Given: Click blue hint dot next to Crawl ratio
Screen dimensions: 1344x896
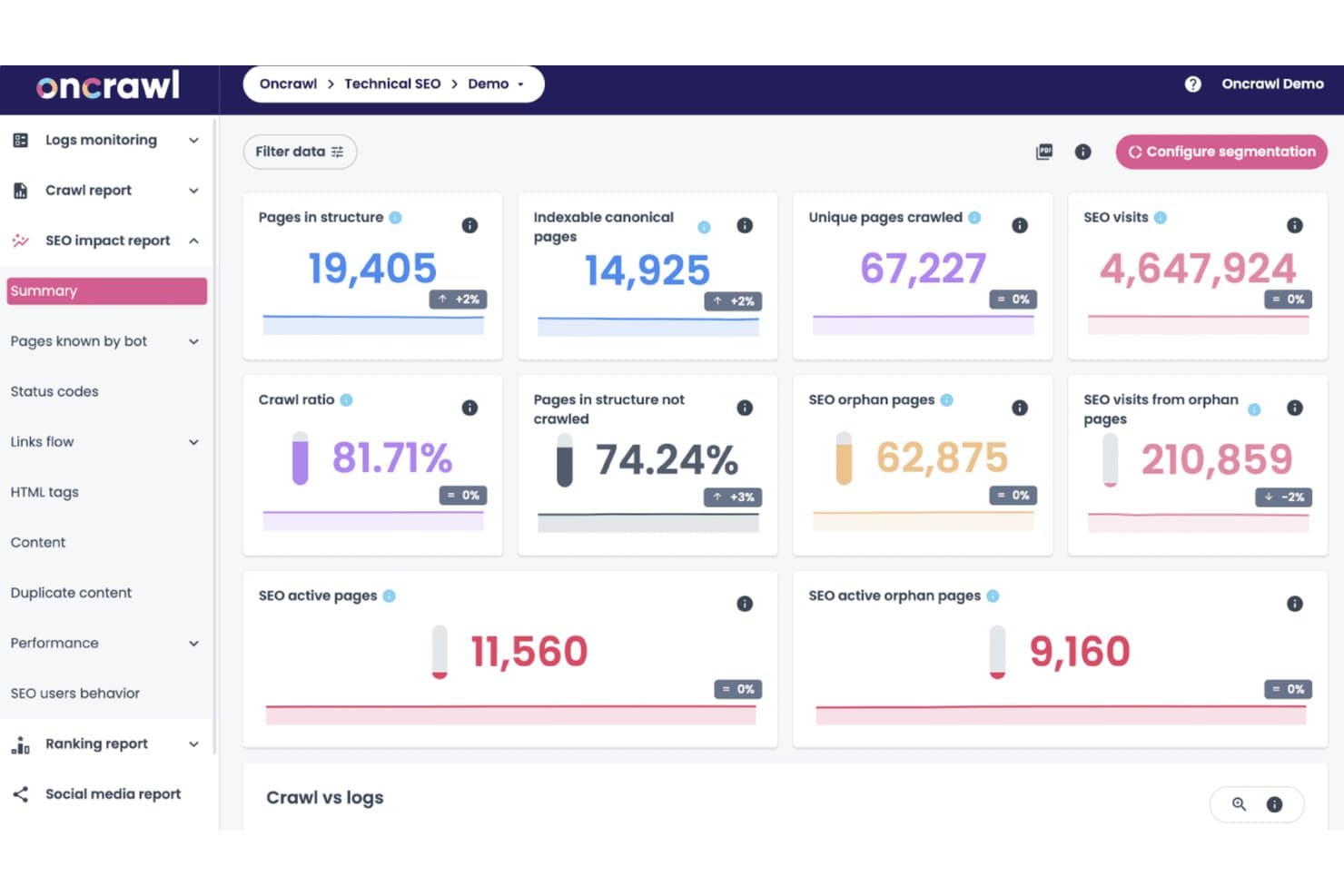Looking at the screenshot, I should (x=346, y=399).
